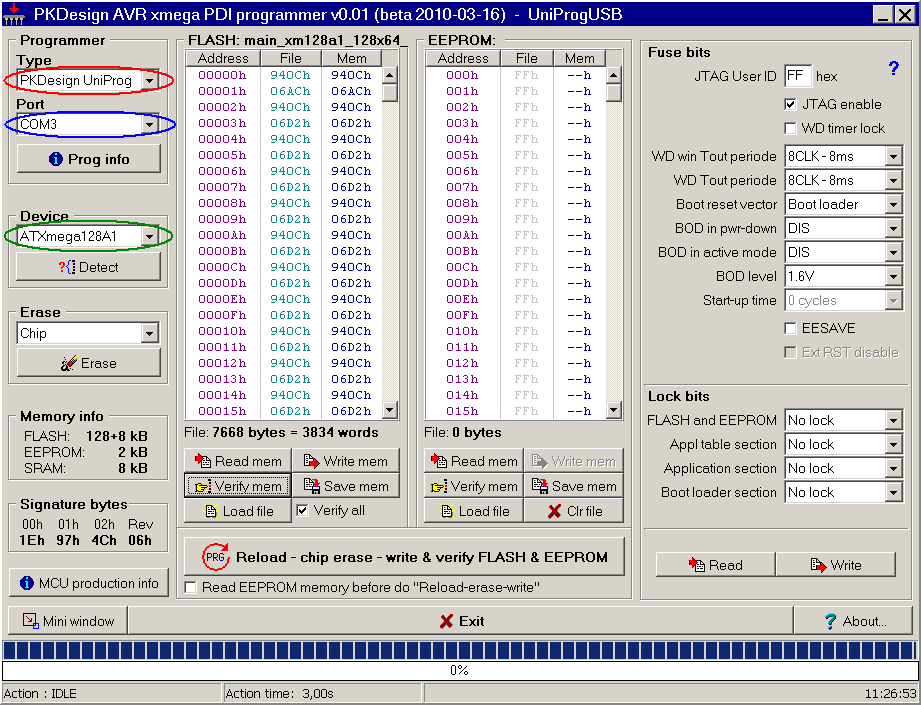The height and width of the screenshot is (705, 921).
Task: Enable the WD timer lock checkbox
Action: click(791, 128)
